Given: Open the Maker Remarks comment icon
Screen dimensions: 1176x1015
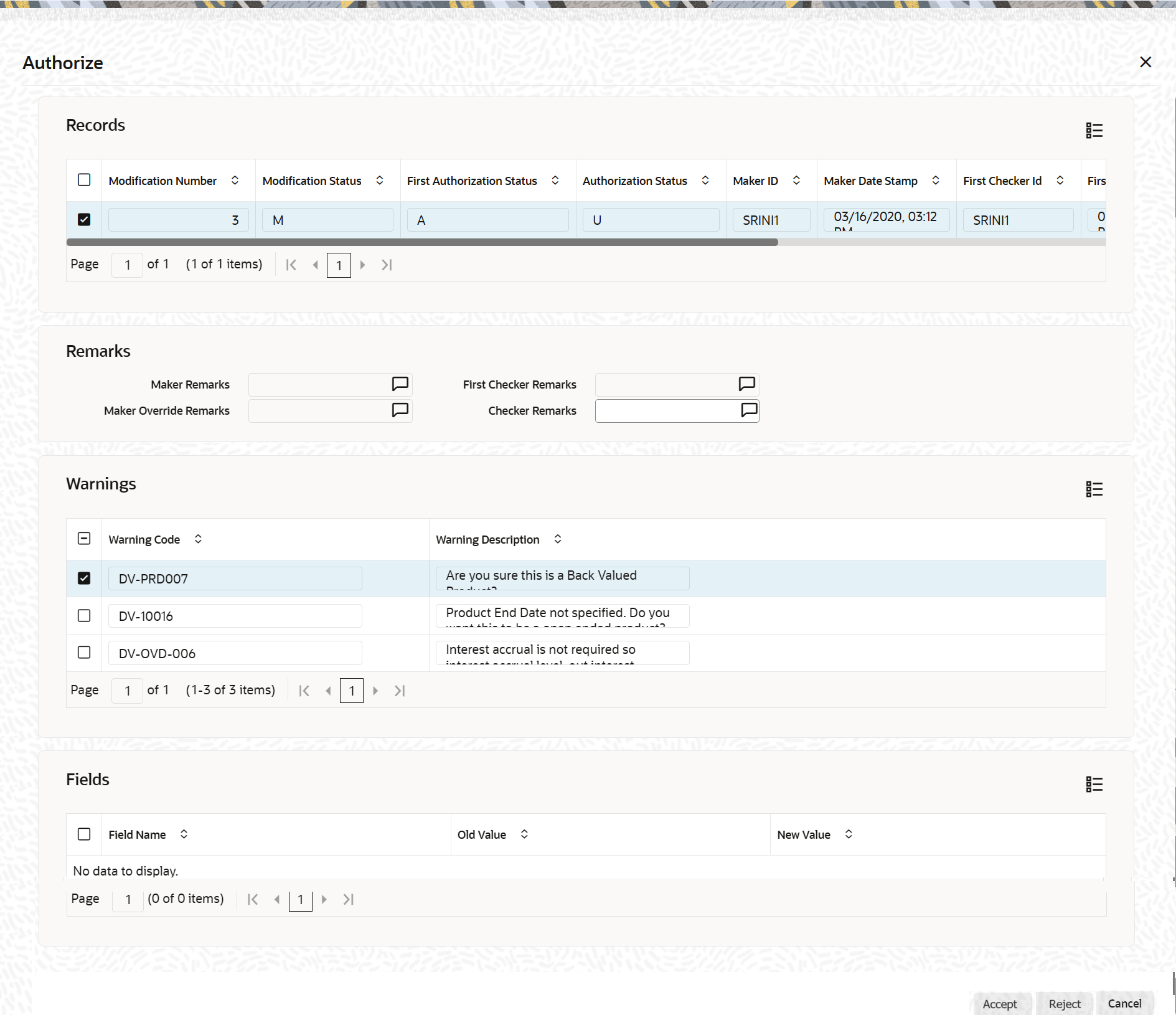Looking at the screenshot, I should [x=399, y=384].
